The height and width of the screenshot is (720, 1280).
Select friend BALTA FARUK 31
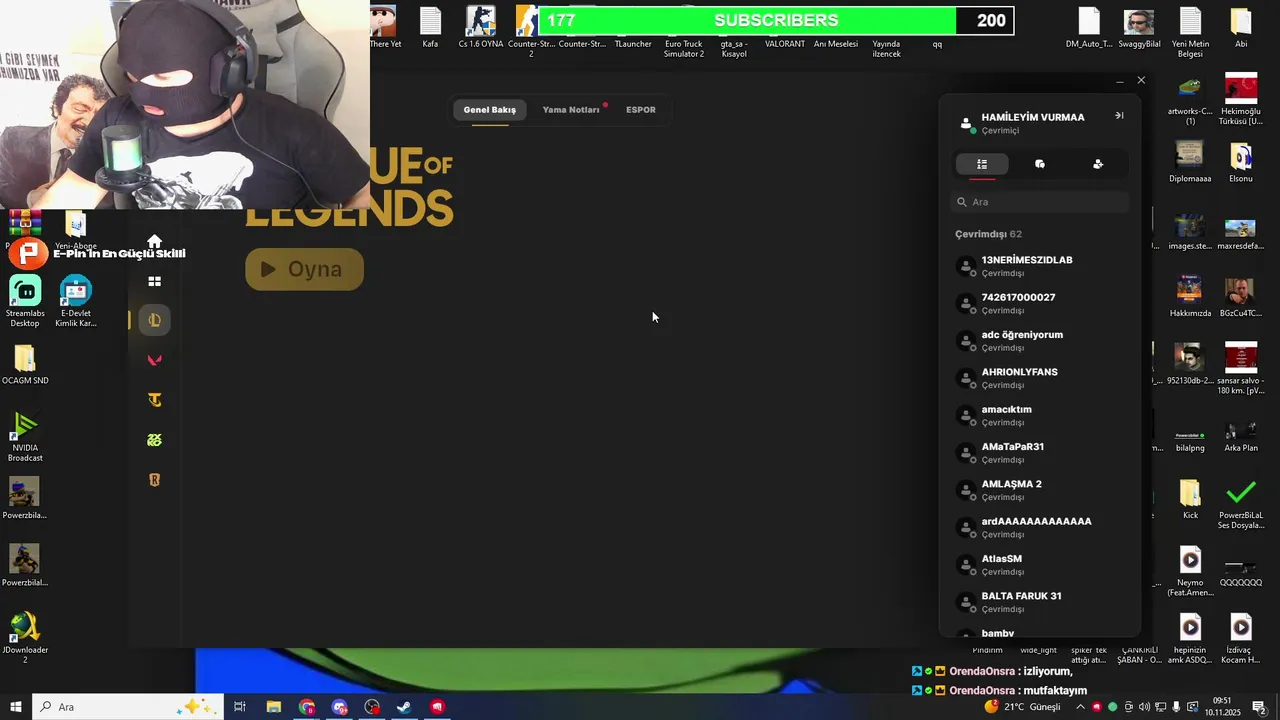pos(1040,602)
